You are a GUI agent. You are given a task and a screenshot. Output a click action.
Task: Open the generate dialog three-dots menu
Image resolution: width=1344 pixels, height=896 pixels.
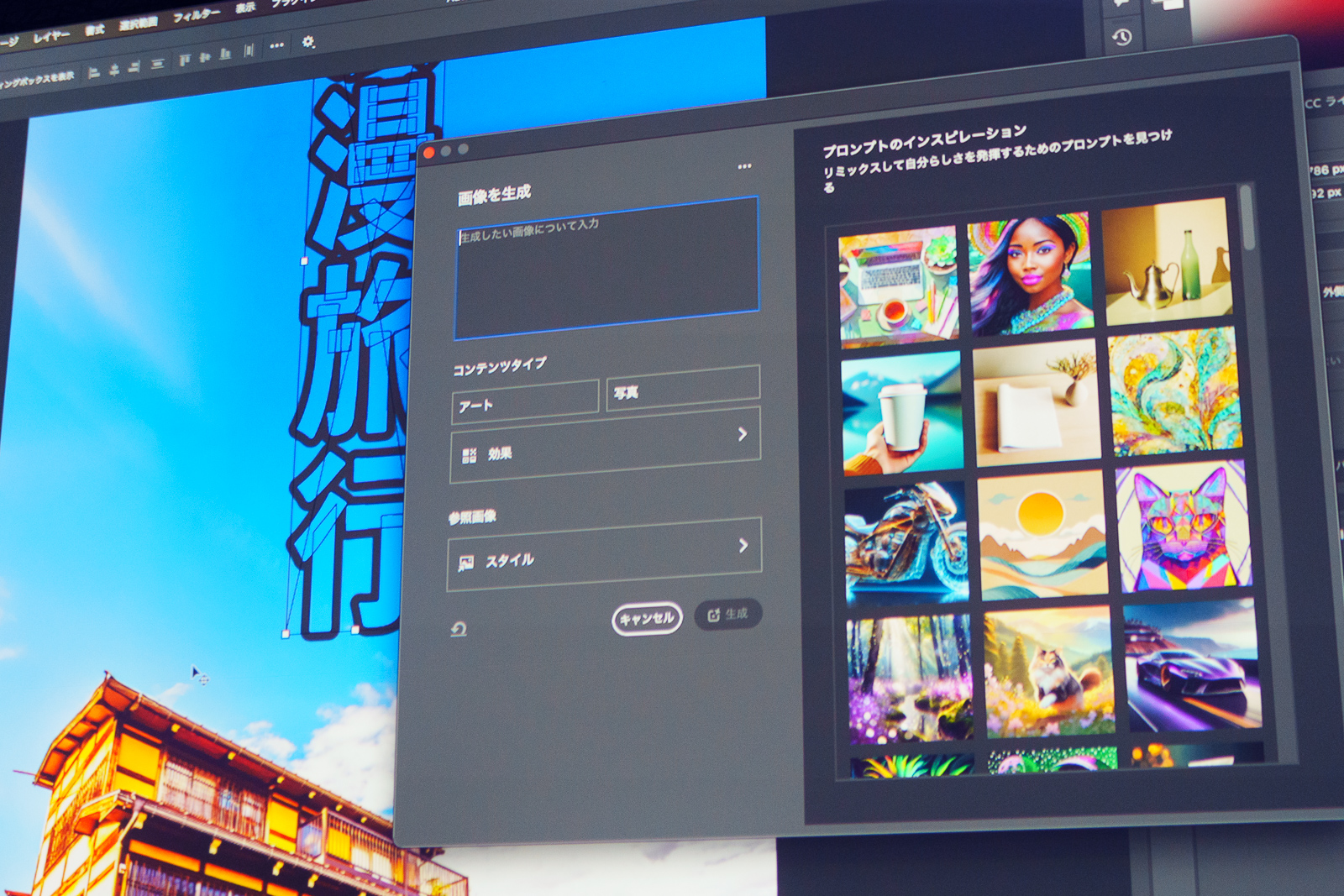744,166
